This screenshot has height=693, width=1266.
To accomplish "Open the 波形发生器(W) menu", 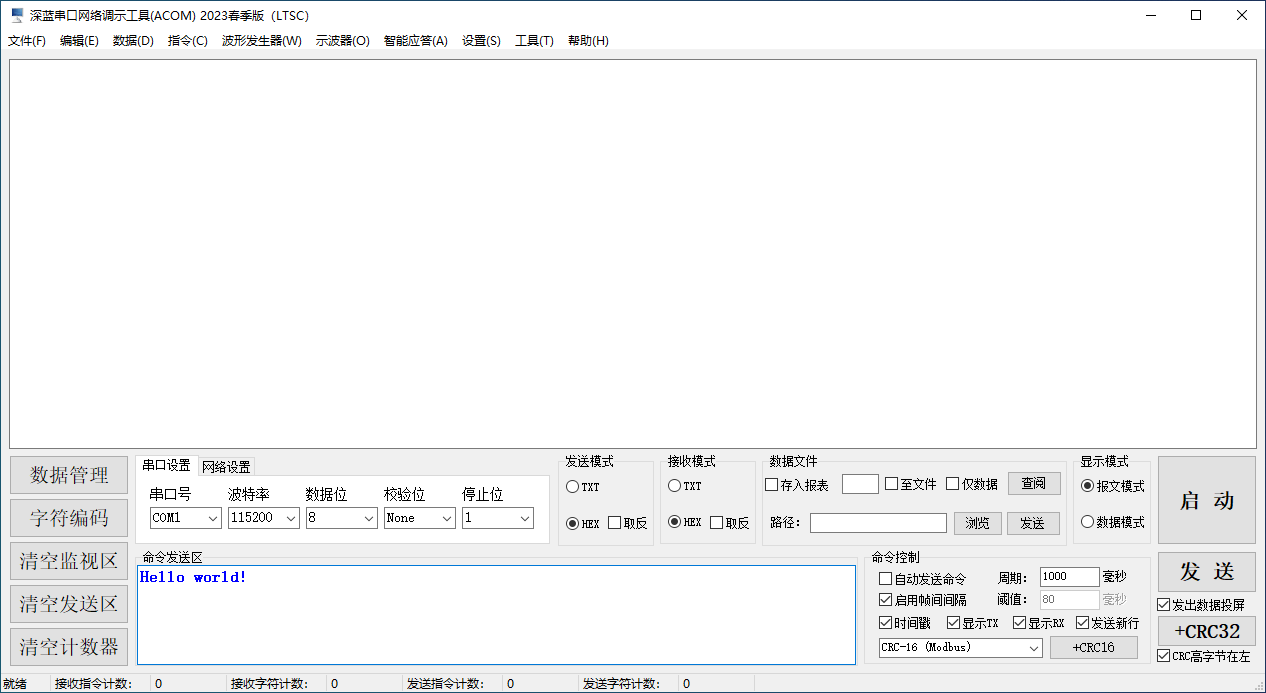I will (x=262, y=41).
